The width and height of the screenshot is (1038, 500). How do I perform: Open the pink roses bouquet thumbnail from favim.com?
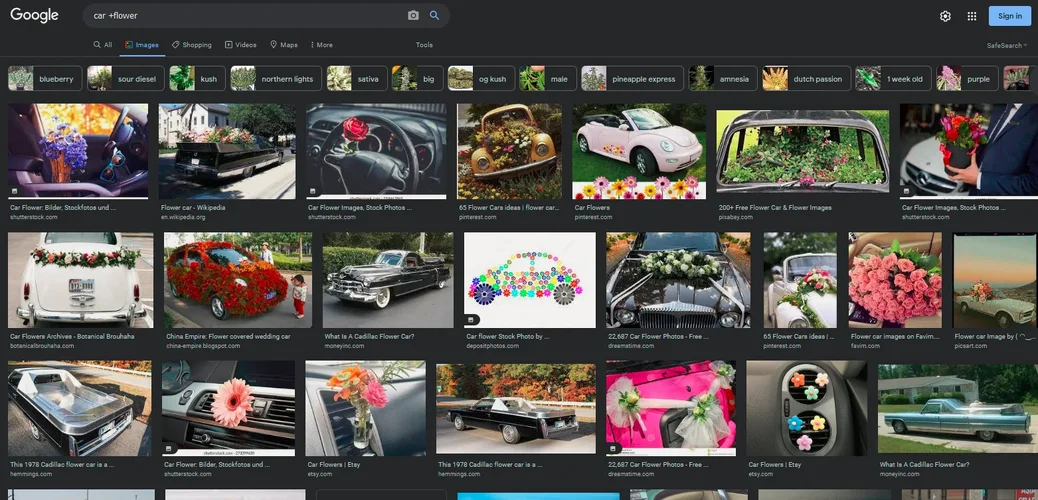click(x=895, y=280)
